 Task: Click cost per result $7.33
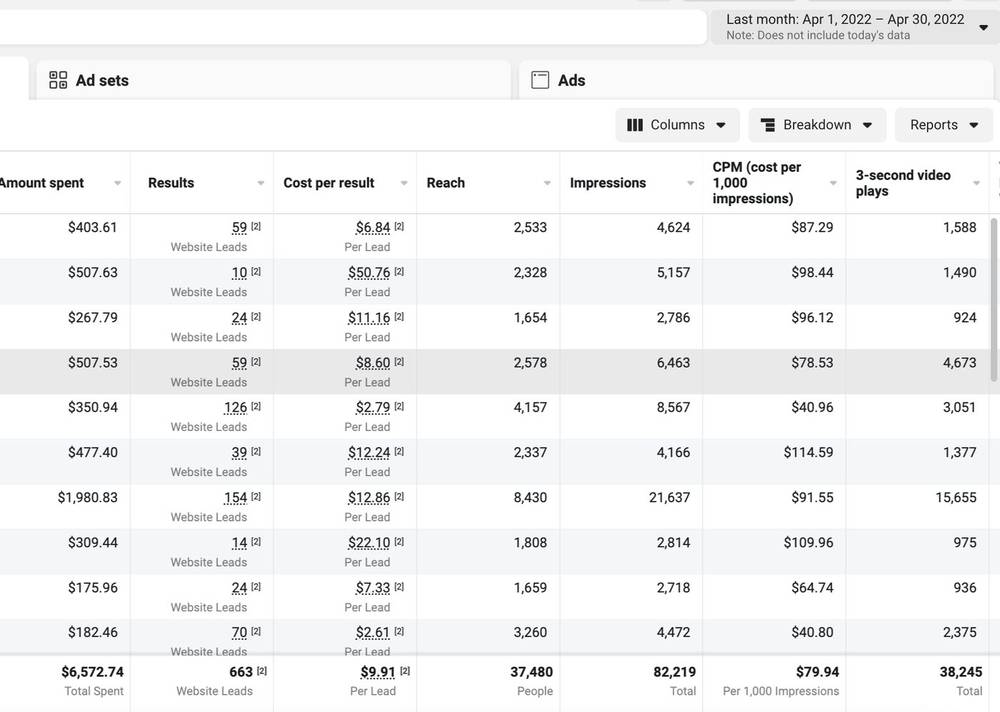click(373, 588)
